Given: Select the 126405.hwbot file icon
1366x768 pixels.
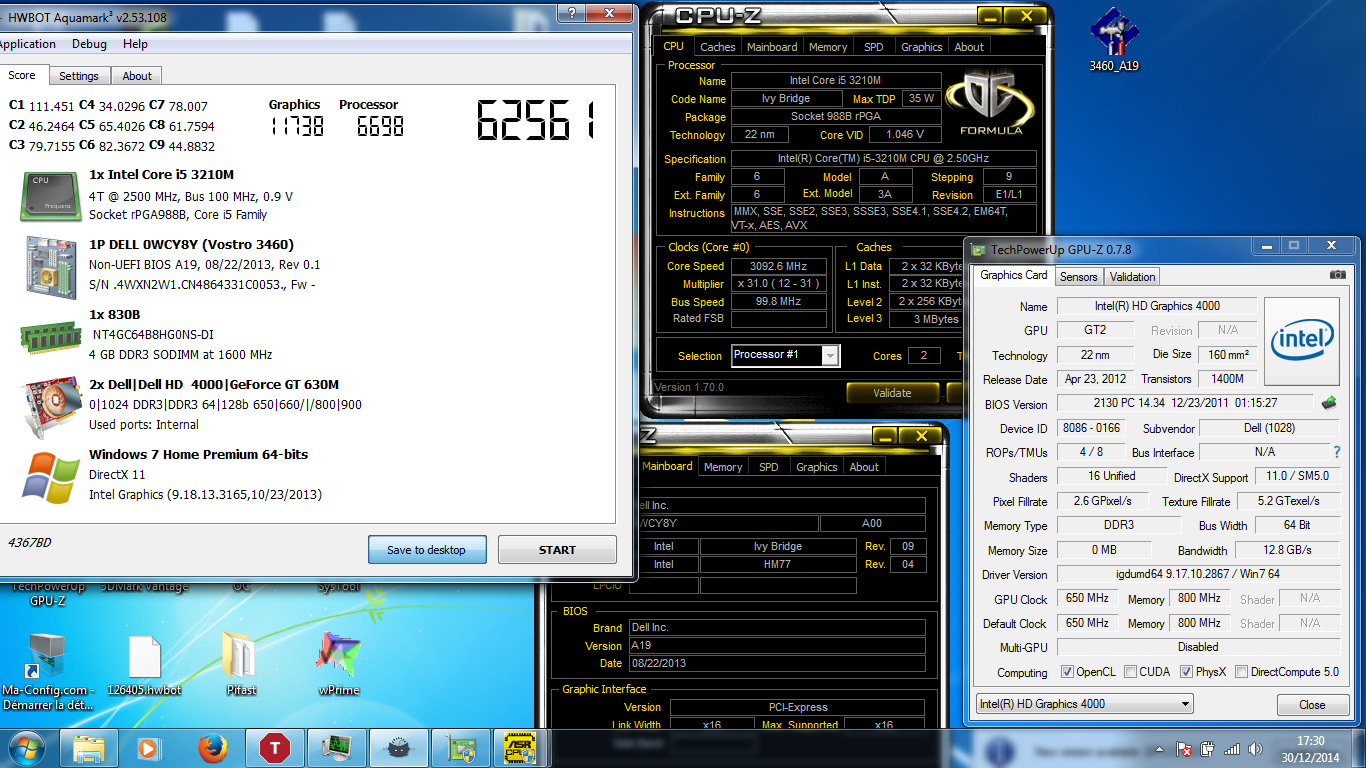Looking at the screenshot, I should (144, 665).
